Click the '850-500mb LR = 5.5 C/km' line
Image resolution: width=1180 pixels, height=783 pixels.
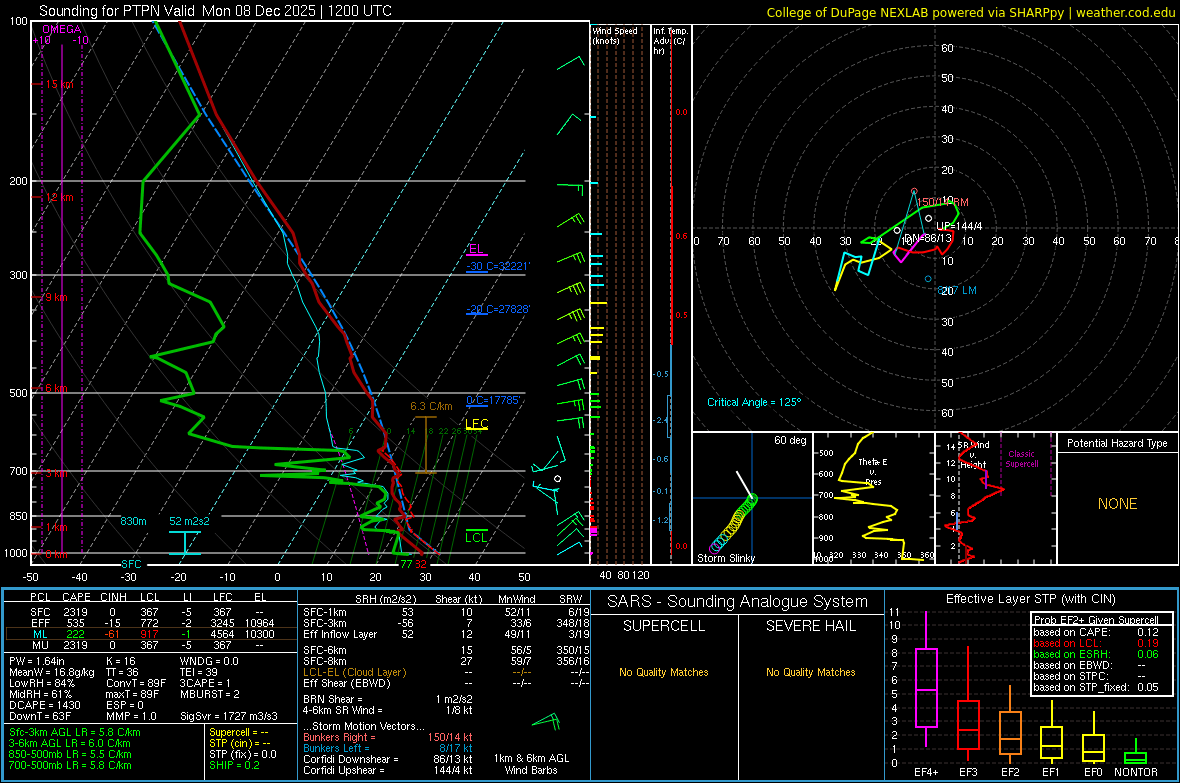[x=70, y=754]
